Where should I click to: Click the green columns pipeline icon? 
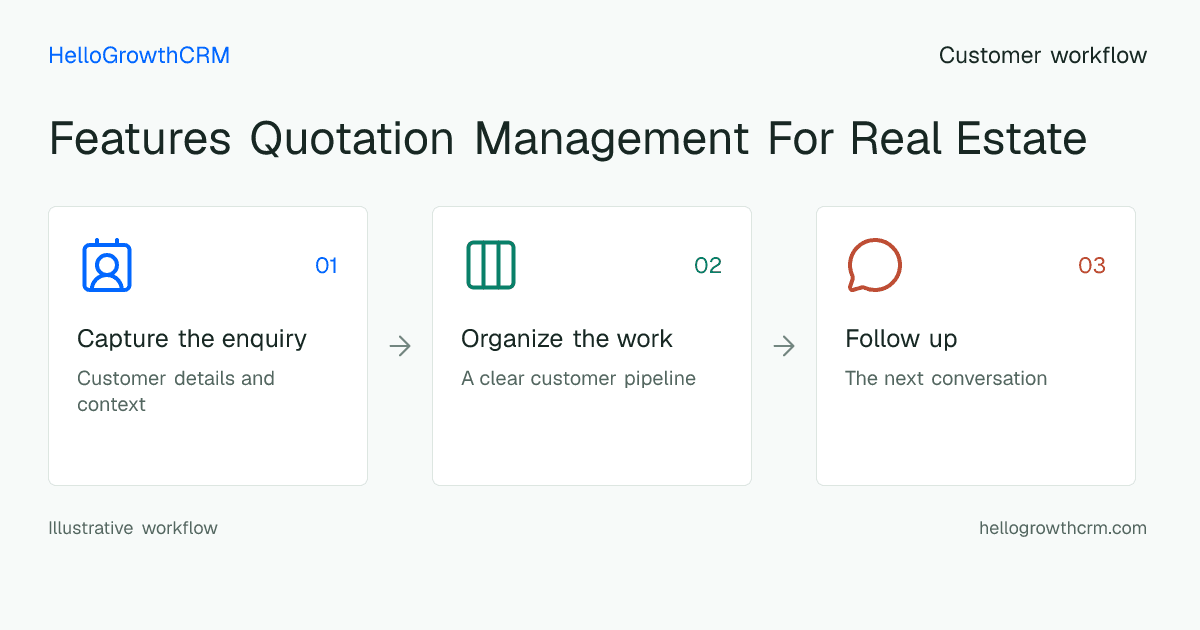[491, 265]
